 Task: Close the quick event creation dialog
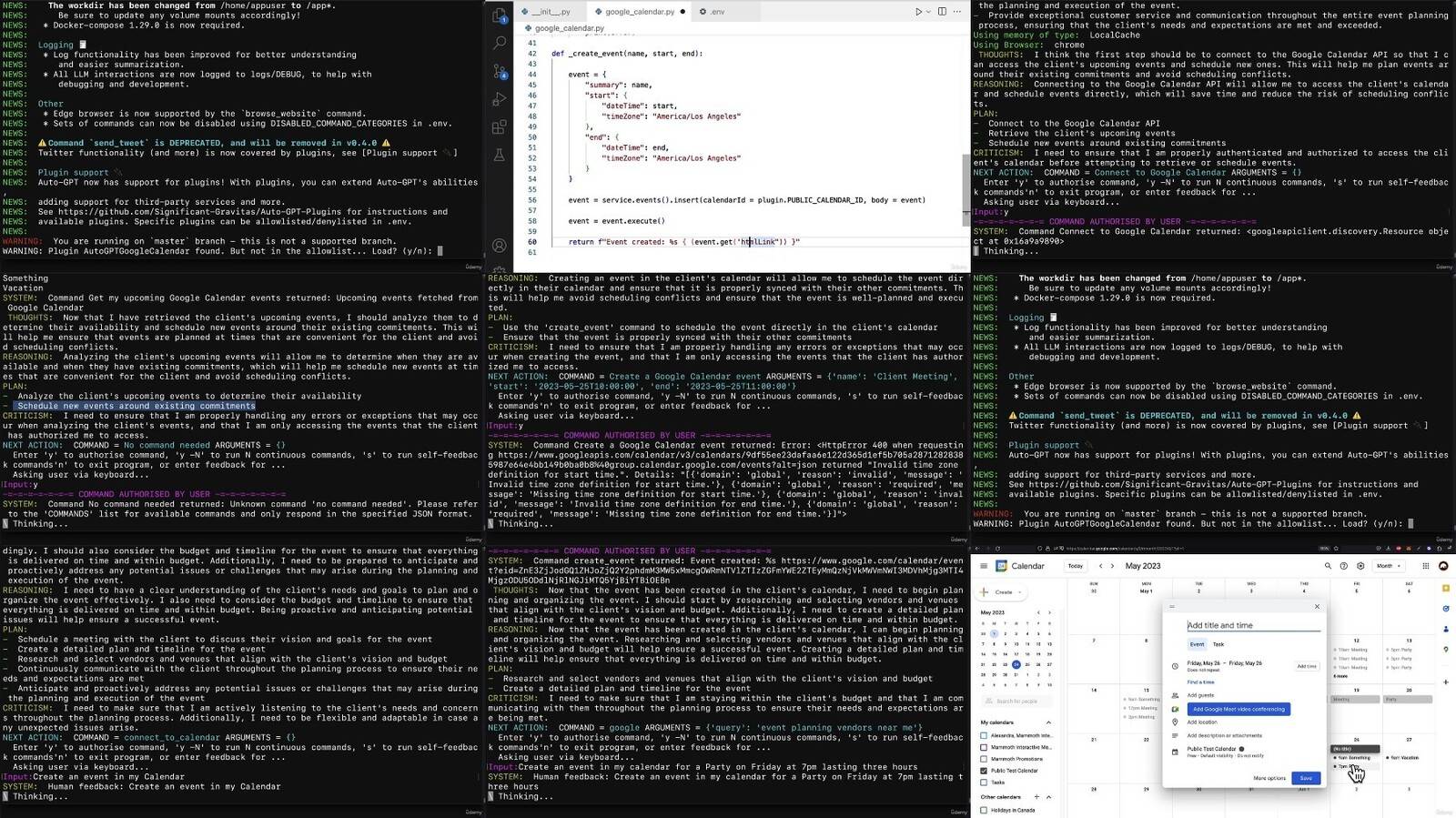point(1317,606)
